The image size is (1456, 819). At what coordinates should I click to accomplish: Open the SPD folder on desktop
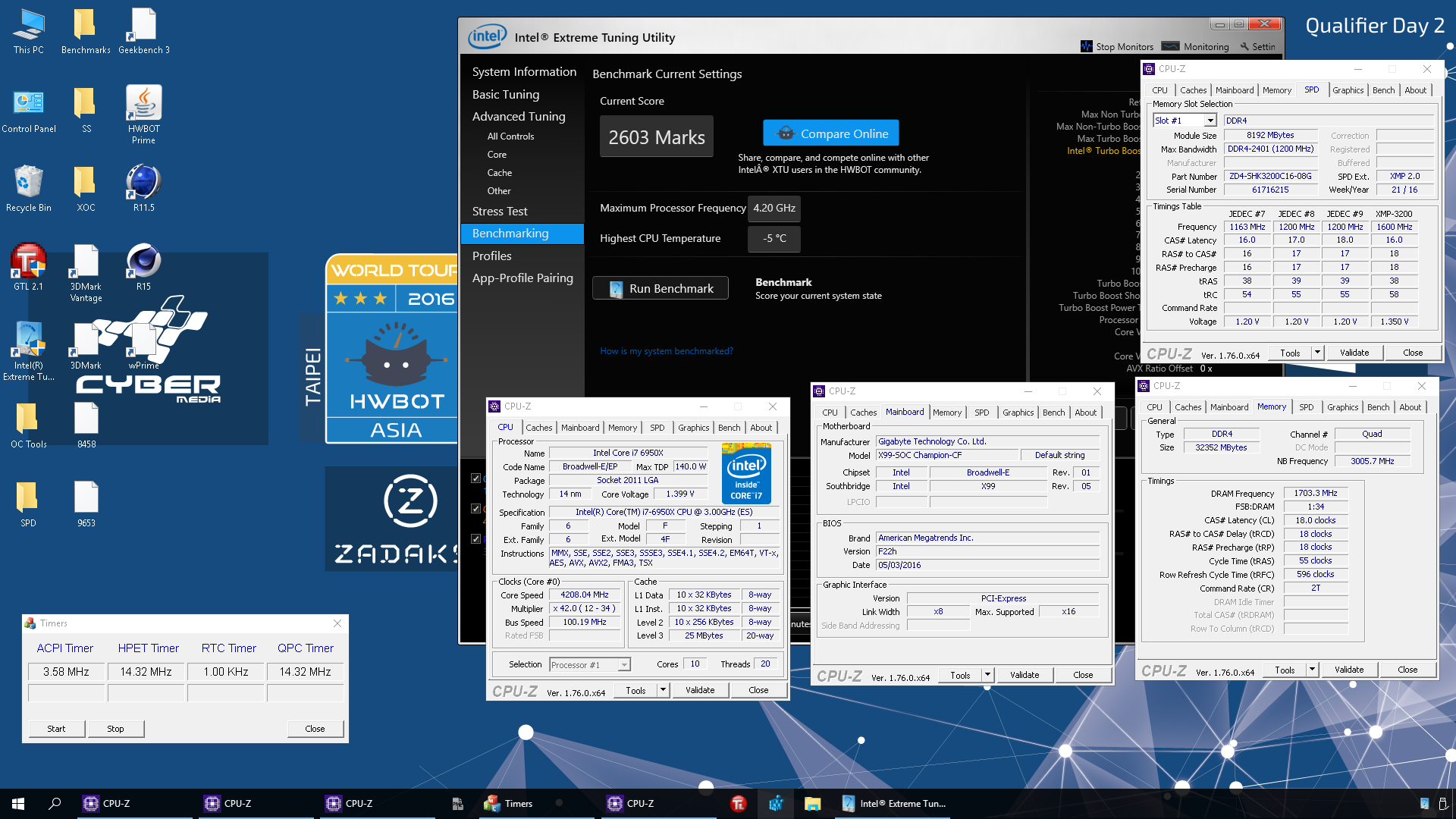click(28, 504)
